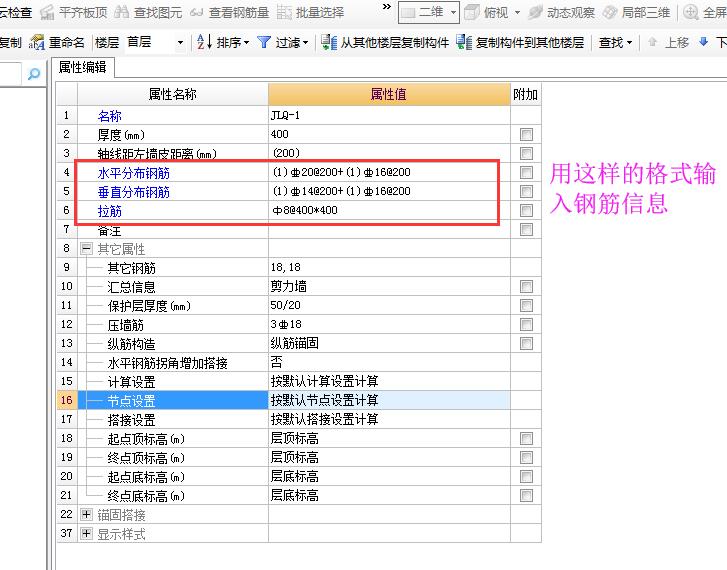The width and height of the screenshot is (727, 570).
Task: Select the 属性编辑 tab
Action: tap(83, 68)
